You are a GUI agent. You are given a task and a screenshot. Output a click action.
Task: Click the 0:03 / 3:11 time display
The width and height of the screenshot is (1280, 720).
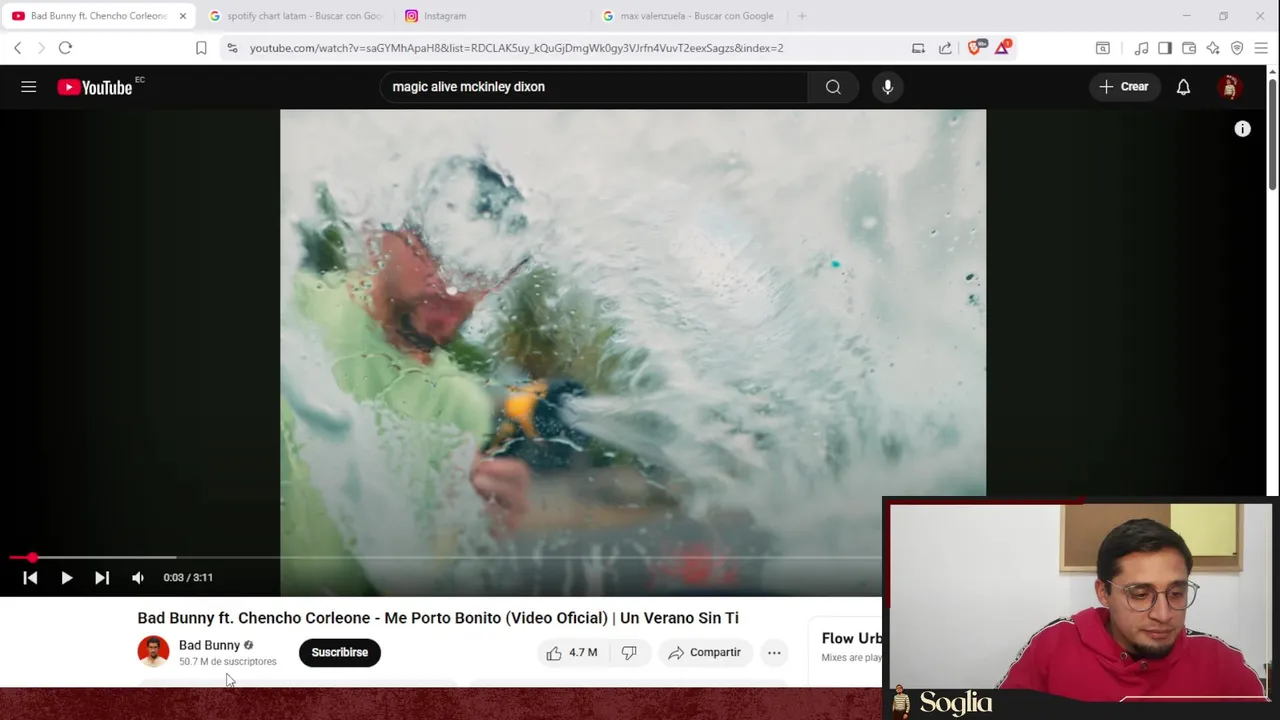click(x=188, y=578)
